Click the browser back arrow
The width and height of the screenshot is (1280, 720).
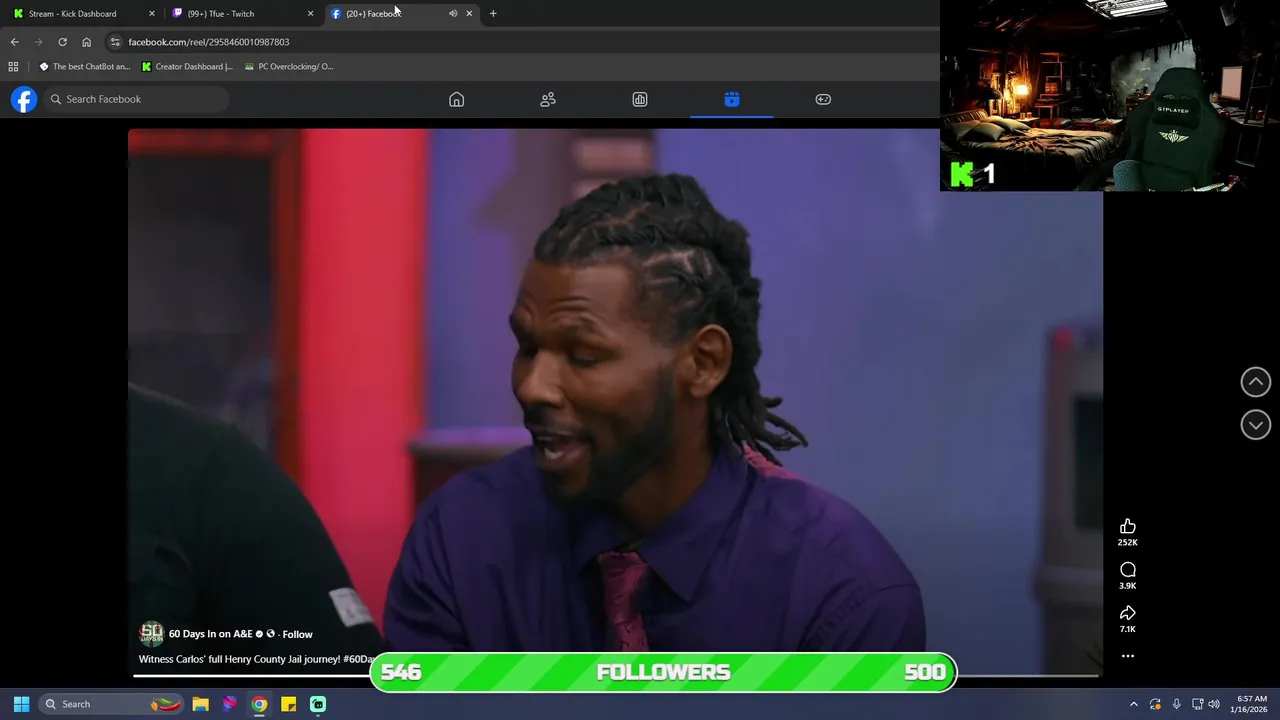pyautogui.click(x=14, y=42)
